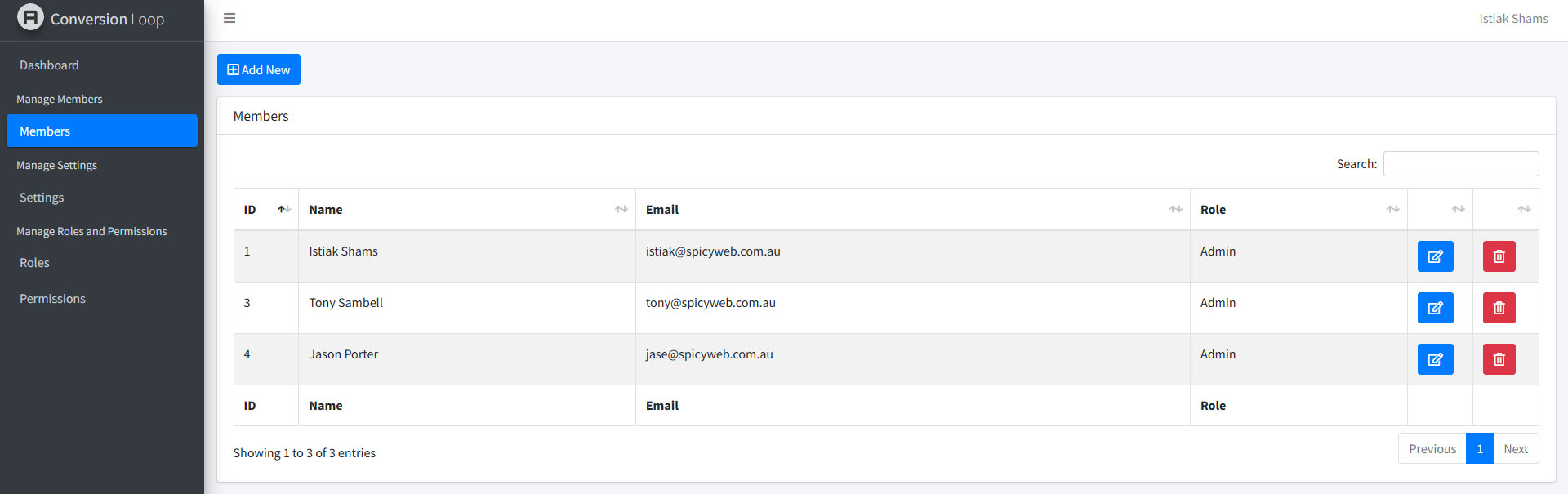The image size is (1568, 494).
Task: Click the hamburger menu icon
Action: click(x=229, y=18)
